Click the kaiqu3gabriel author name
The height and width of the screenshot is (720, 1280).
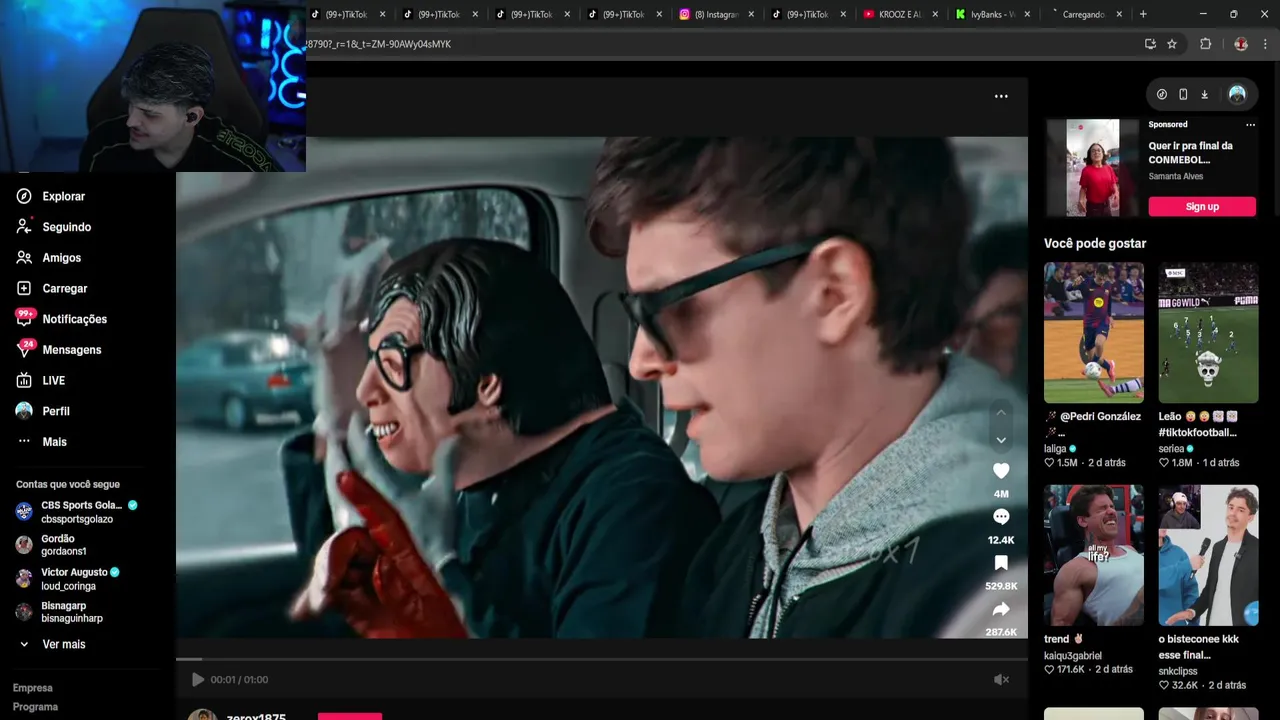point(1073,656)
